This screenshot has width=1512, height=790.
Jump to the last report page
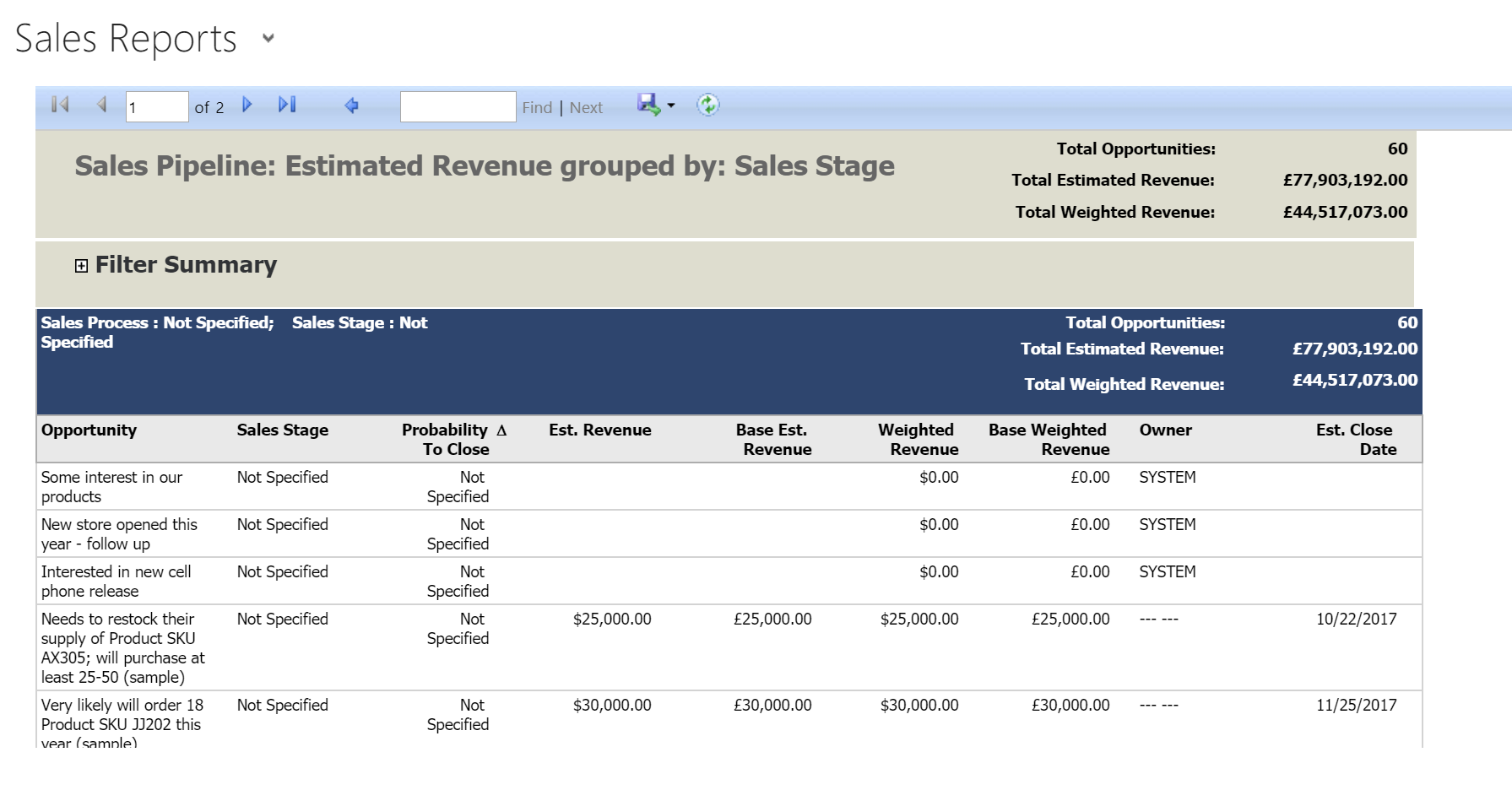pos(287,105)
